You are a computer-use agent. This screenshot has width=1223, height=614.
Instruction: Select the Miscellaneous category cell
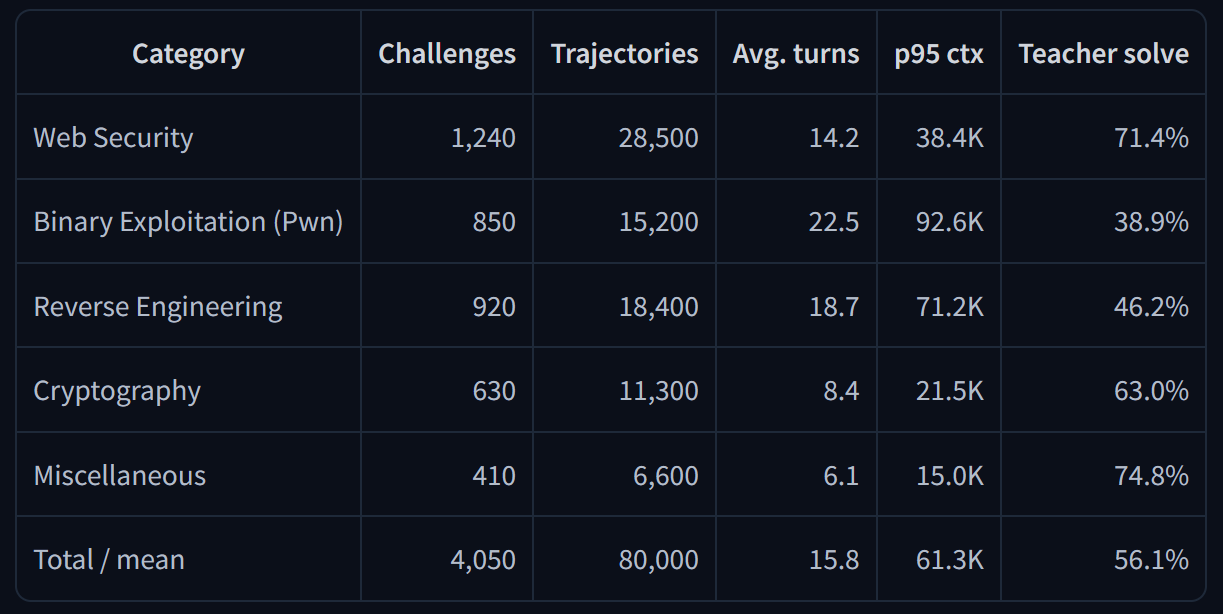tap(120, 475)
